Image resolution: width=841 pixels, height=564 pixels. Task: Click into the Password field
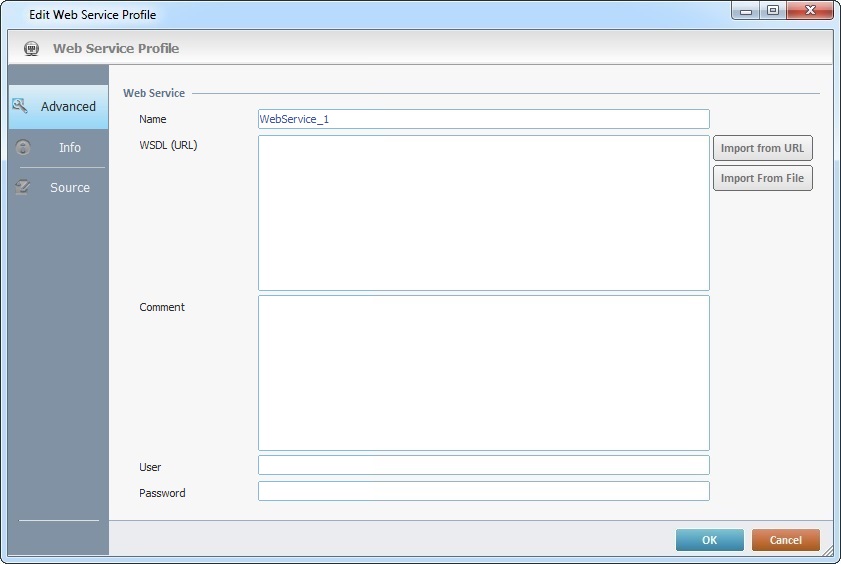pos(483,491)
